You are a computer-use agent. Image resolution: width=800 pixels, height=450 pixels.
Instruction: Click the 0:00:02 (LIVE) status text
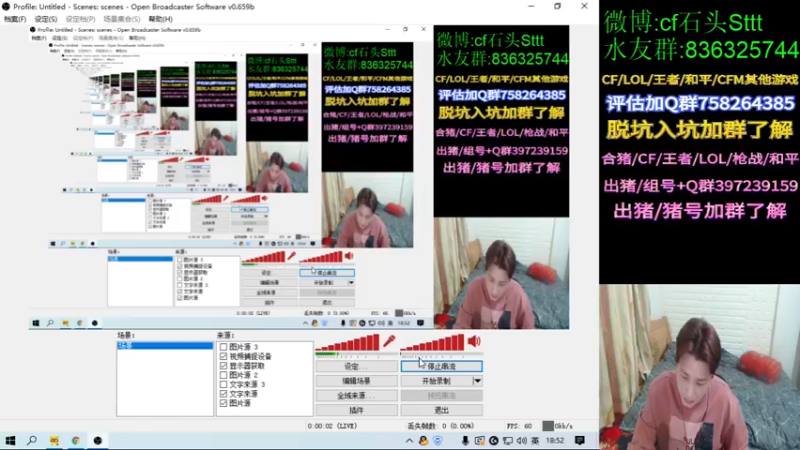coord(333,426)
